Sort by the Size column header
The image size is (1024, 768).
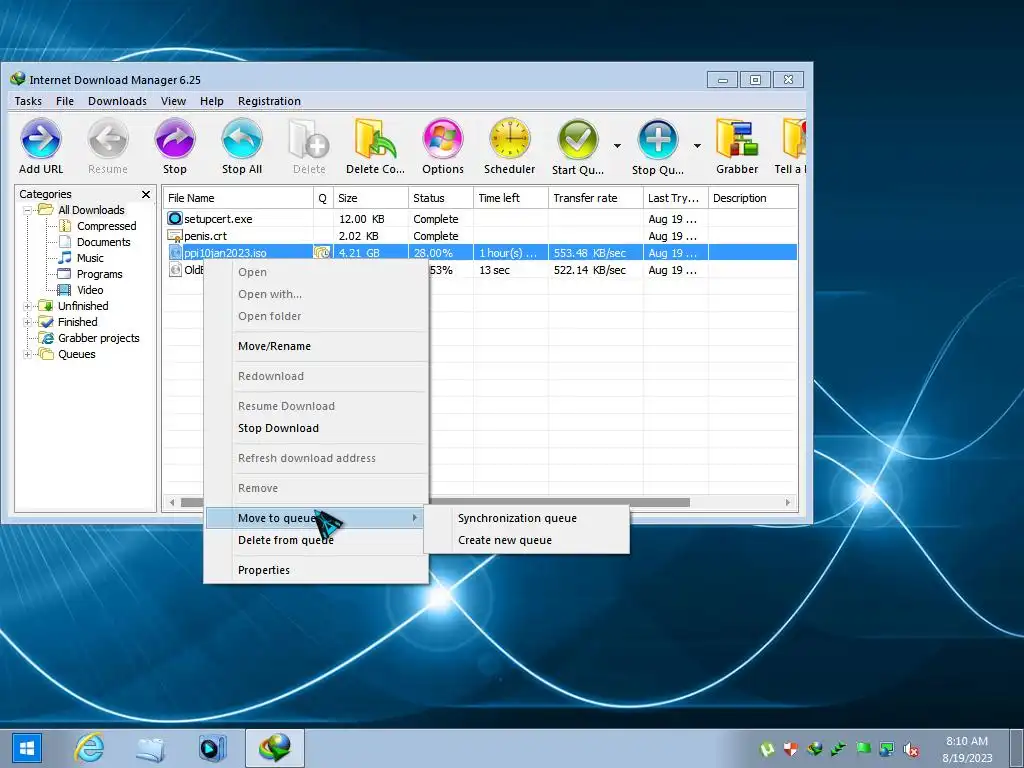[370, 198]
